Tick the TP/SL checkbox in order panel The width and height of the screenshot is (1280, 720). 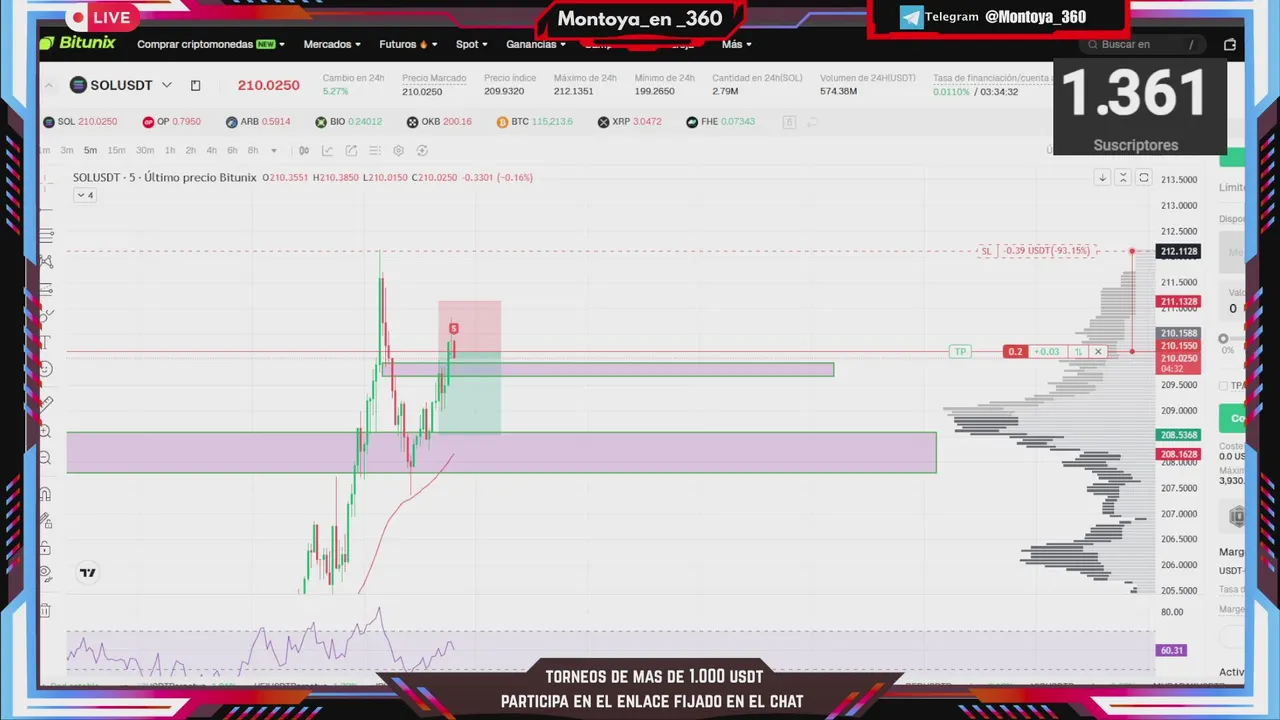click(x=1224, y=385)
